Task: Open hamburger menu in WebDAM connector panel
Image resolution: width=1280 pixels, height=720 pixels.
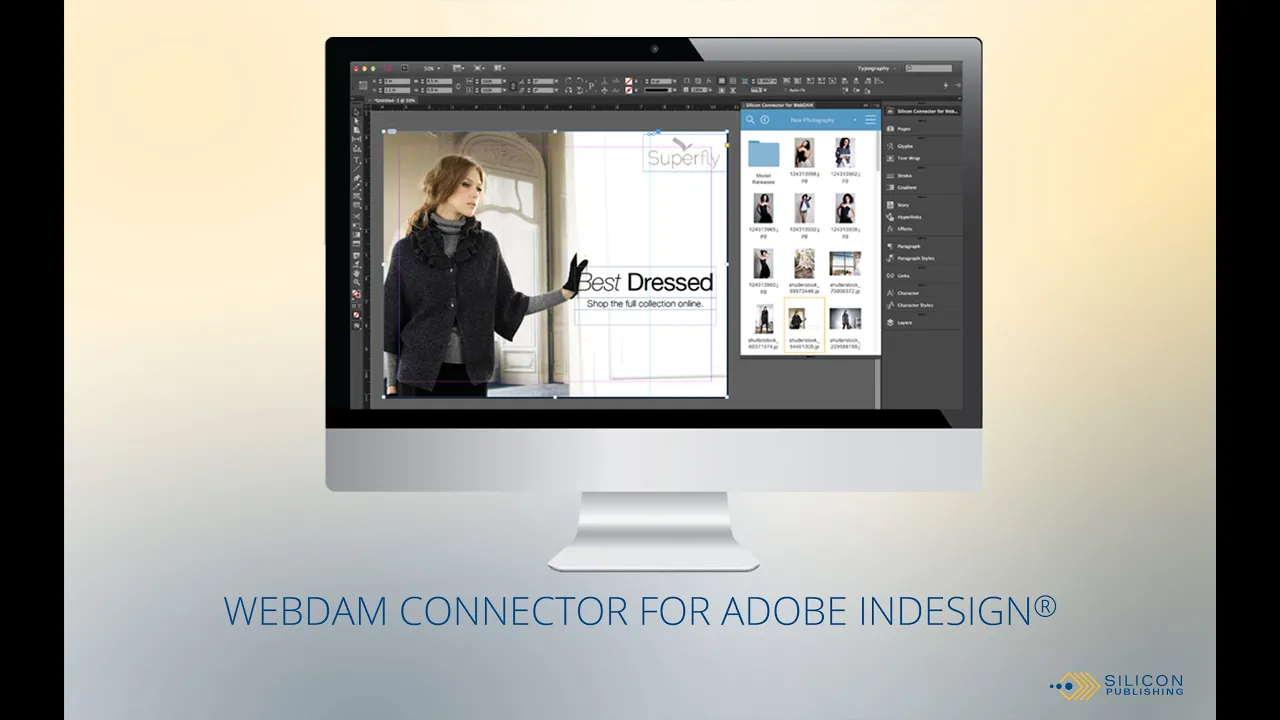Action: (x=870, y=119)
